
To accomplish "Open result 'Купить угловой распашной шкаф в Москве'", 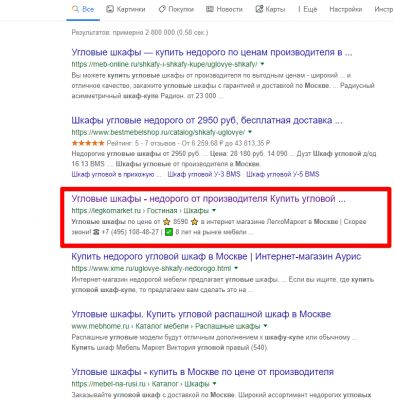I will click(201, 314).
